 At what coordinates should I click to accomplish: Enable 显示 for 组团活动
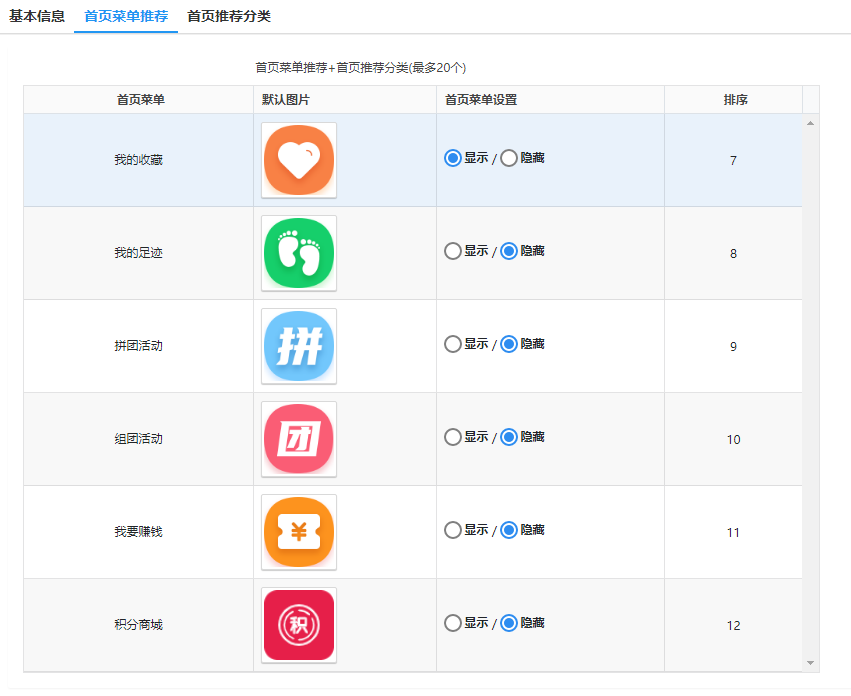[x=453, y=437]
